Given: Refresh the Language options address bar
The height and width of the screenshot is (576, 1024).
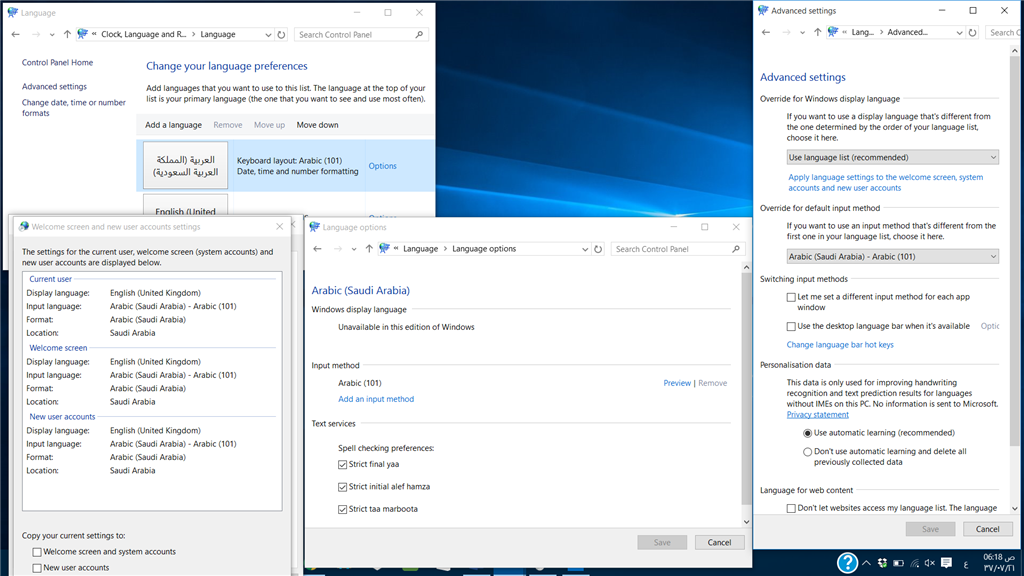Looking at the screenshot, I should pyautogui.click(x=598, y=249).
